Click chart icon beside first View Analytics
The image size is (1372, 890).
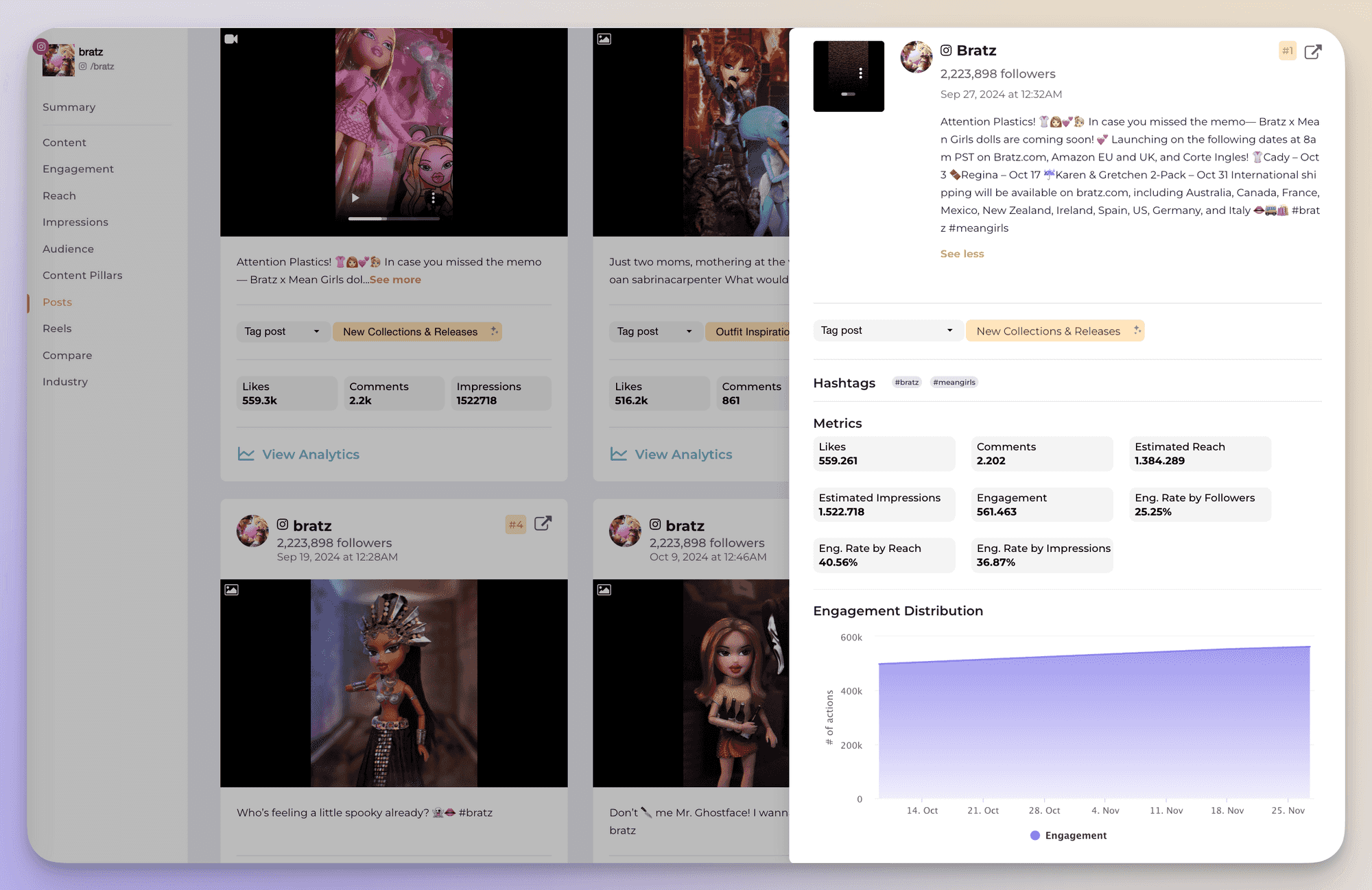(x=246, y=454)
